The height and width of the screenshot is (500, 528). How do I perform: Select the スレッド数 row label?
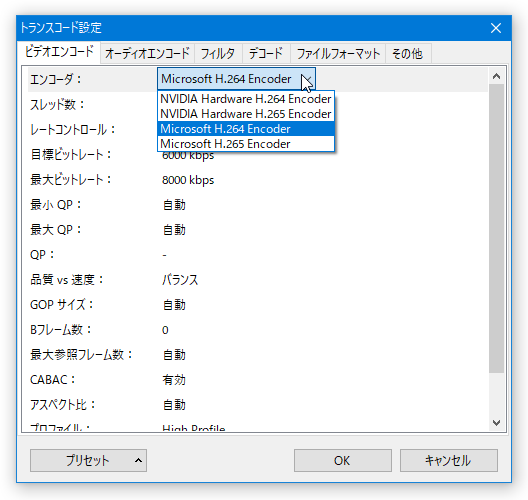click(57, 105)
